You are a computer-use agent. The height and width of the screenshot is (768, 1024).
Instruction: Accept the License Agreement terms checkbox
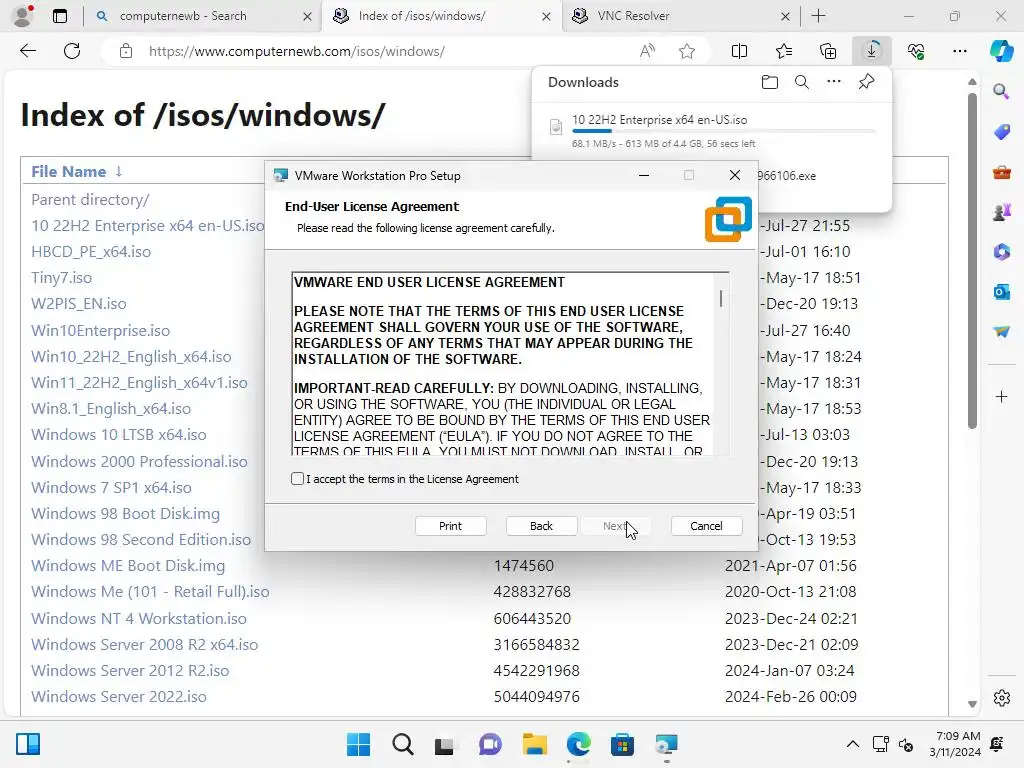point(297,479)
